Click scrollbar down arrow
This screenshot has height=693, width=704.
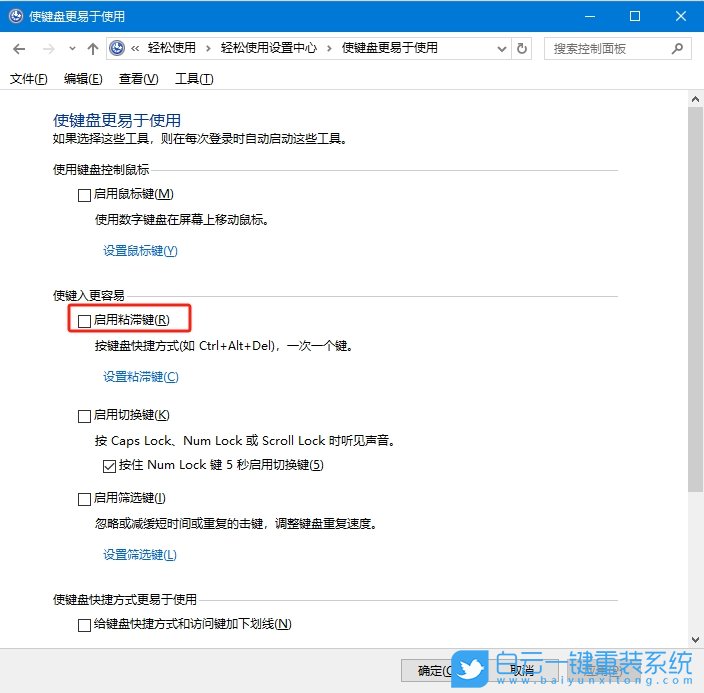click(695, 640)
